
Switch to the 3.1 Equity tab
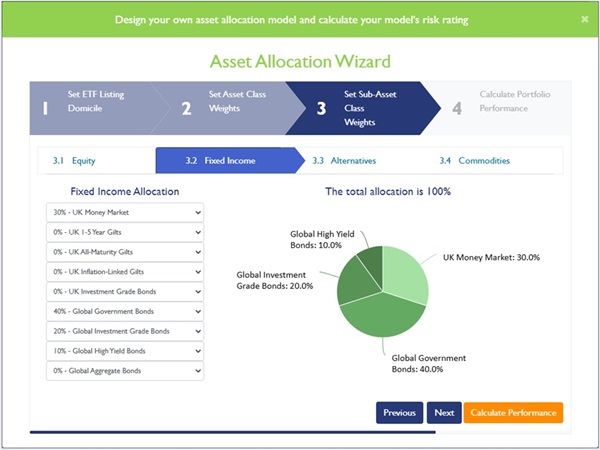point(95,160)
